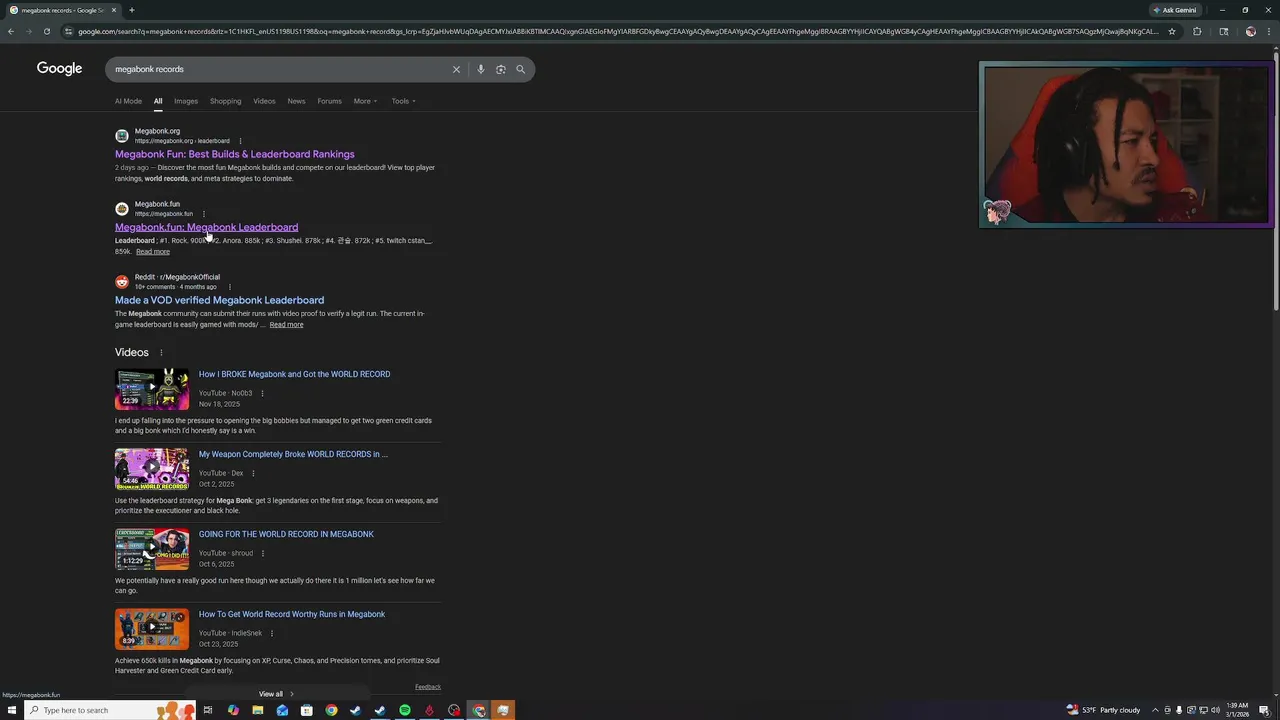Switch to the Videos tab
Viewport: 1280px width, 720px height.
[264, 101]
